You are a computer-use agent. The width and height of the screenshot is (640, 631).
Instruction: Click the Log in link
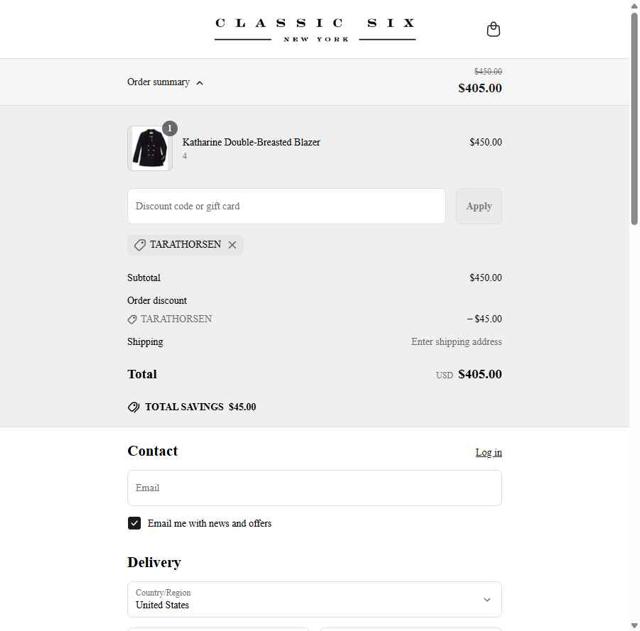[x=488, y=452]
